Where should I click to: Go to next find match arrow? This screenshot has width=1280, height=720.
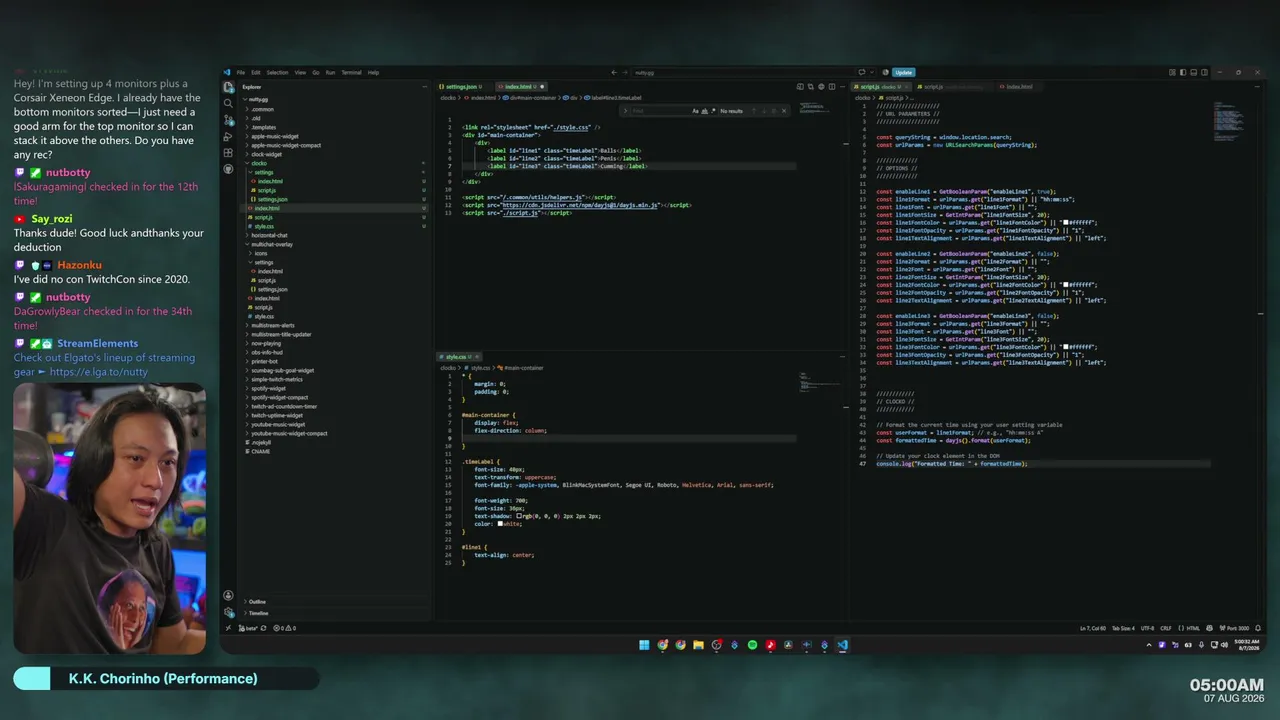pos(764,111)
